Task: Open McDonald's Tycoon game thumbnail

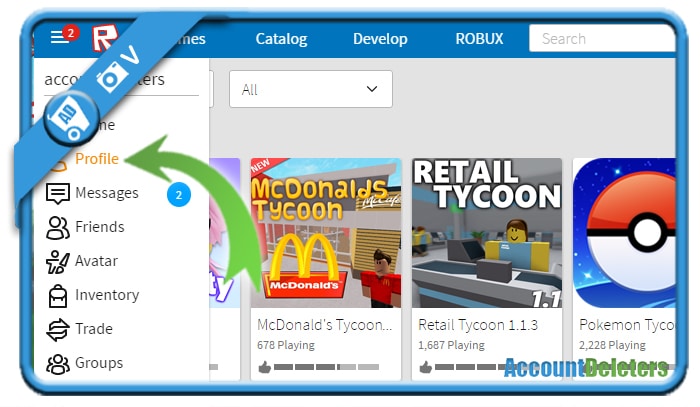Action: pyautogui.click(x=326, y=233)
